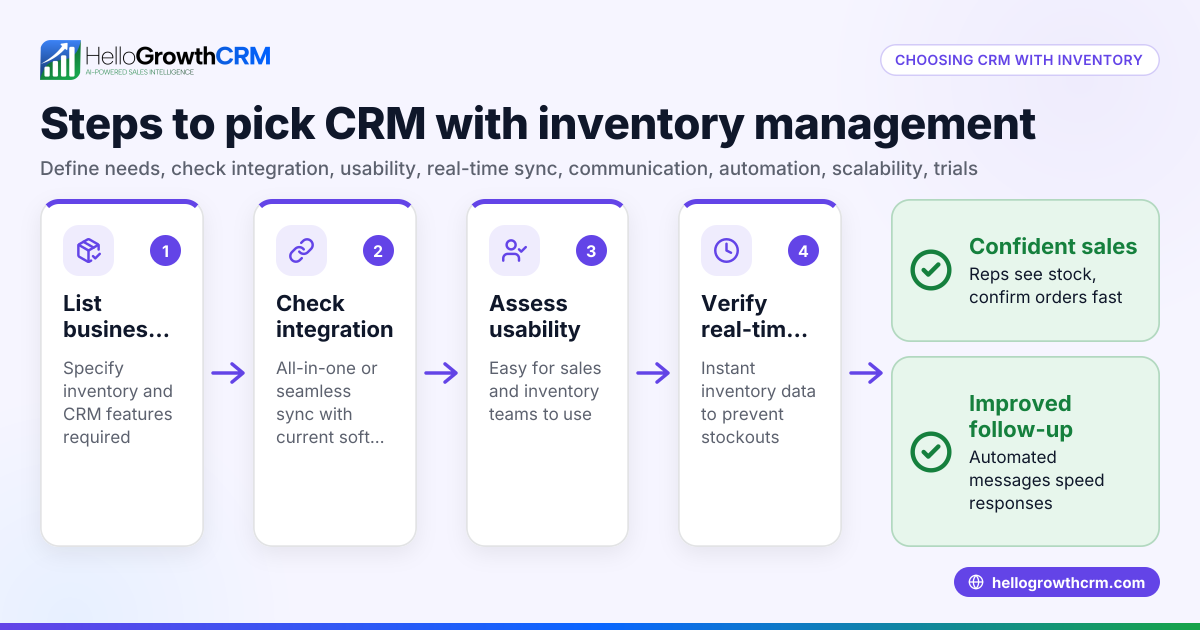The width and height of the screenshot is (1200, 630).
Task: Click the green check icon beside Improved follow-up
Action: (931, 452)
